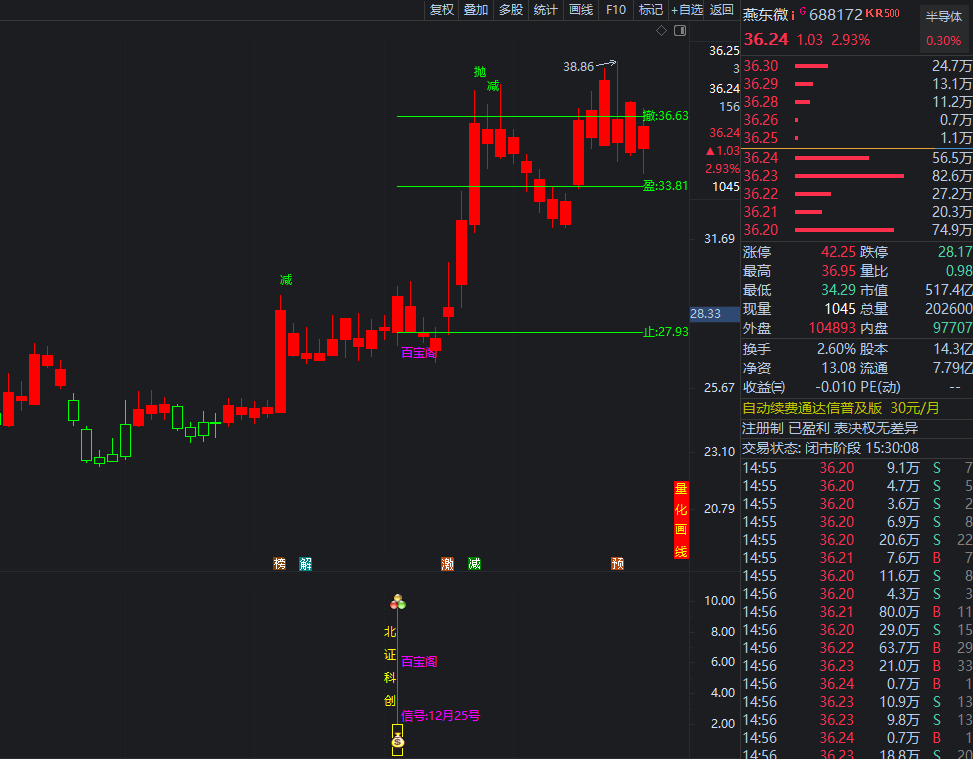Open the 复权 adjustment menu
The height and width of the screenshot is (759, 973).
coord(441,10)
